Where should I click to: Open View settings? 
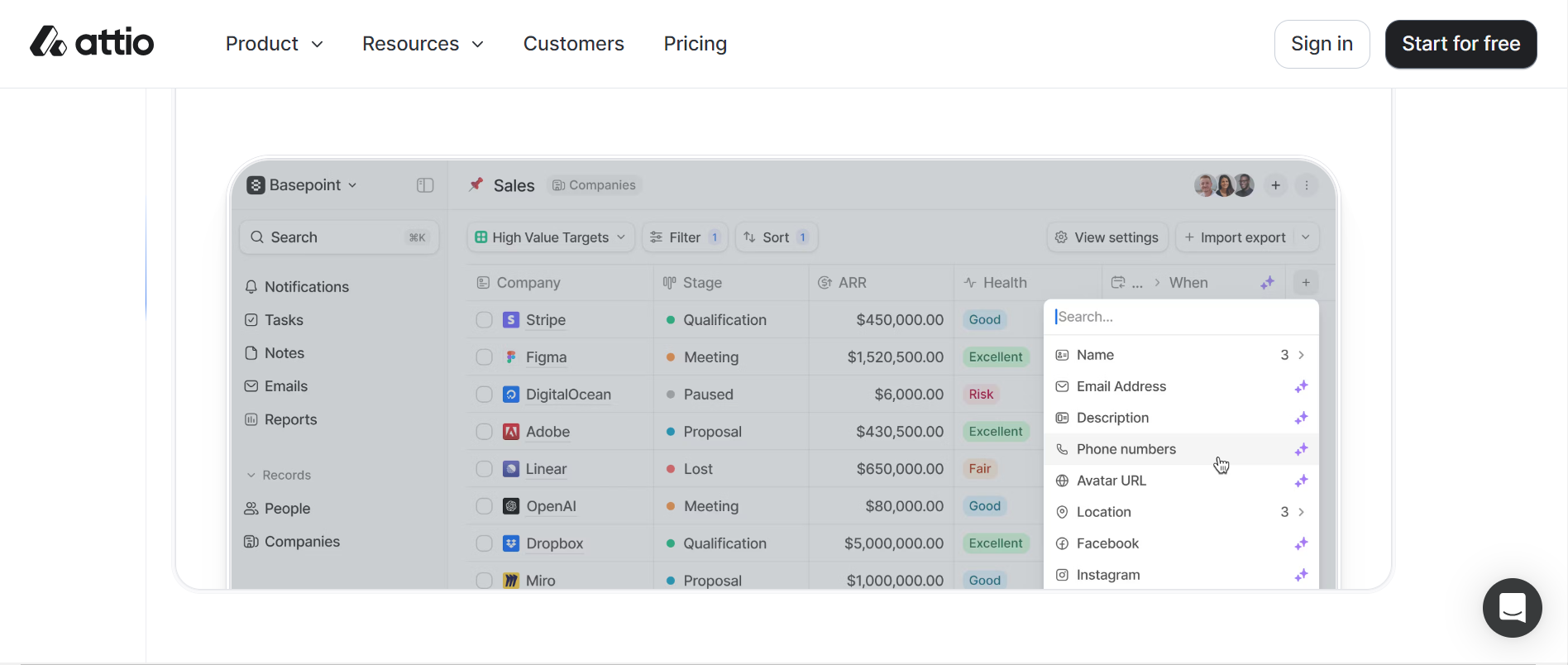coord(1107,237)
